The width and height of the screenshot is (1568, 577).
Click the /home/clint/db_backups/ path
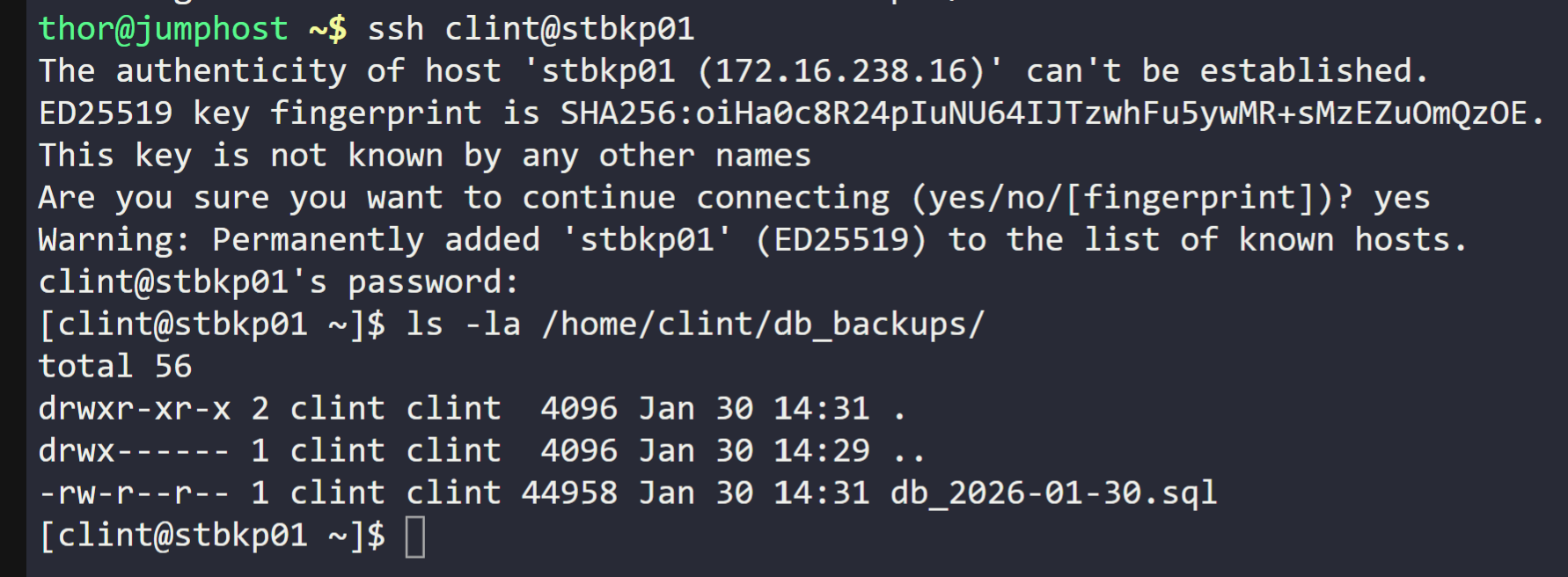pyautogui.click(x=763, y=325)
